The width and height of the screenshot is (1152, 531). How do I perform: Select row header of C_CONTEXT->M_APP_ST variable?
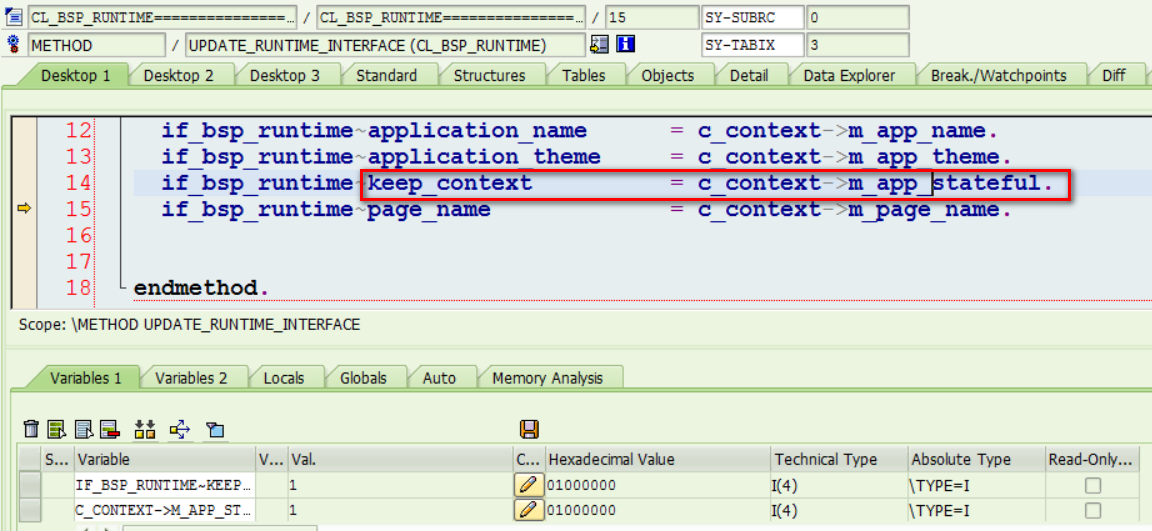[29, 510]
